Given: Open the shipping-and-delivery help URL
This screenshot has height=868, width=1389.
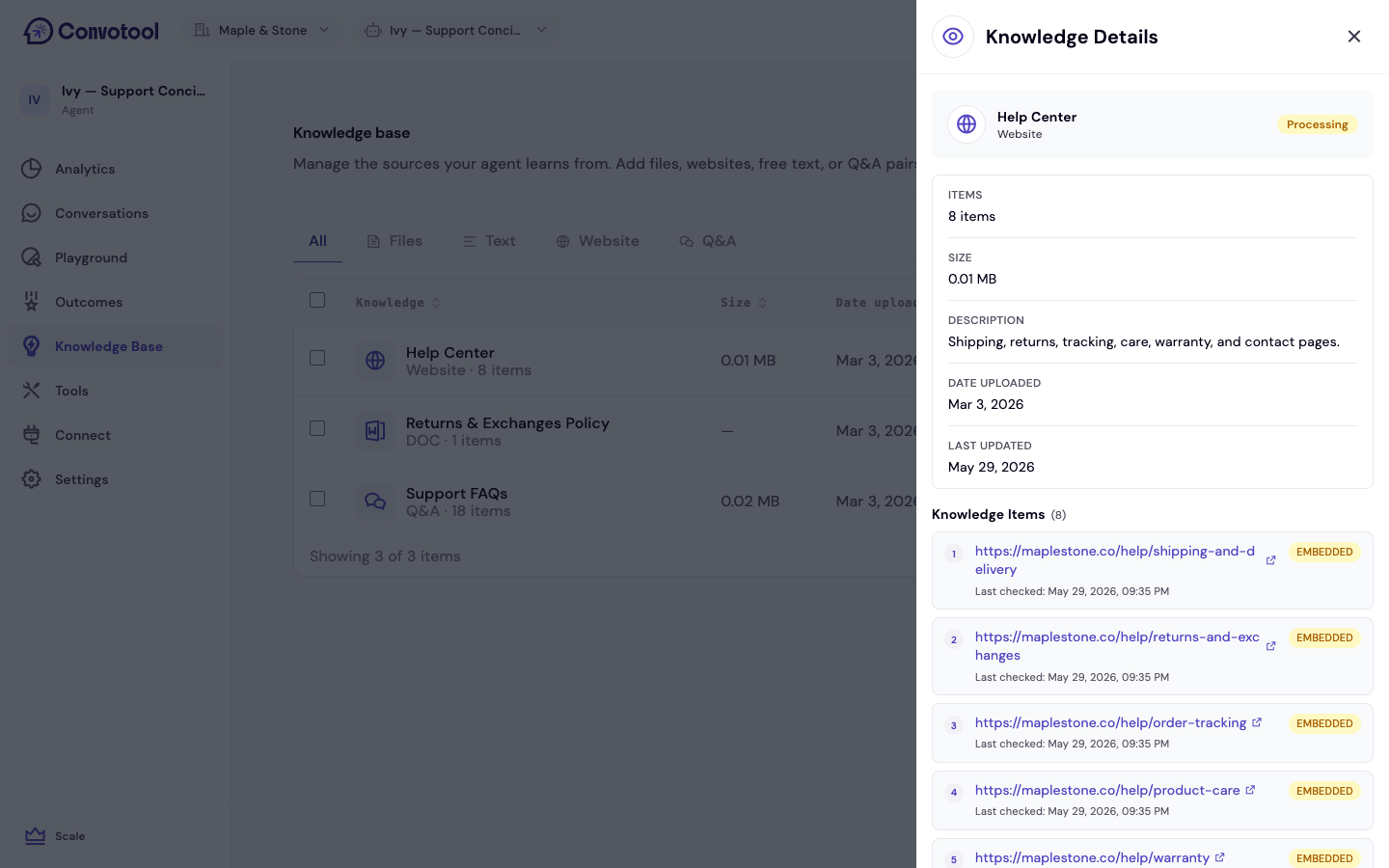Looking at the screenshot, I should point(1115,560).
